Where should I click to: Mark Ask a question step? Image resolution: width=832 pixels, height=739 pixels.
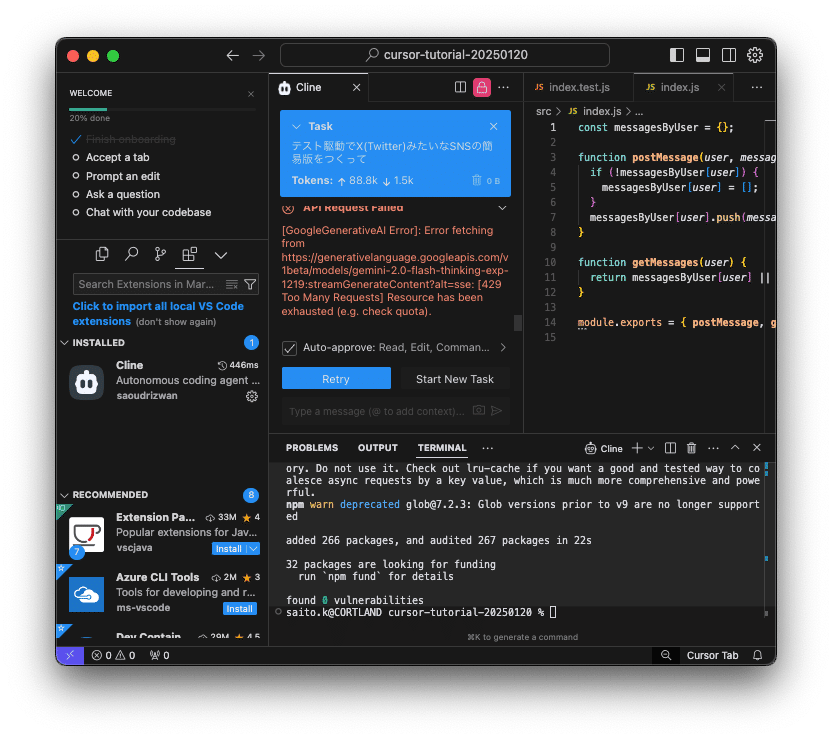click(x=76, y=194)
